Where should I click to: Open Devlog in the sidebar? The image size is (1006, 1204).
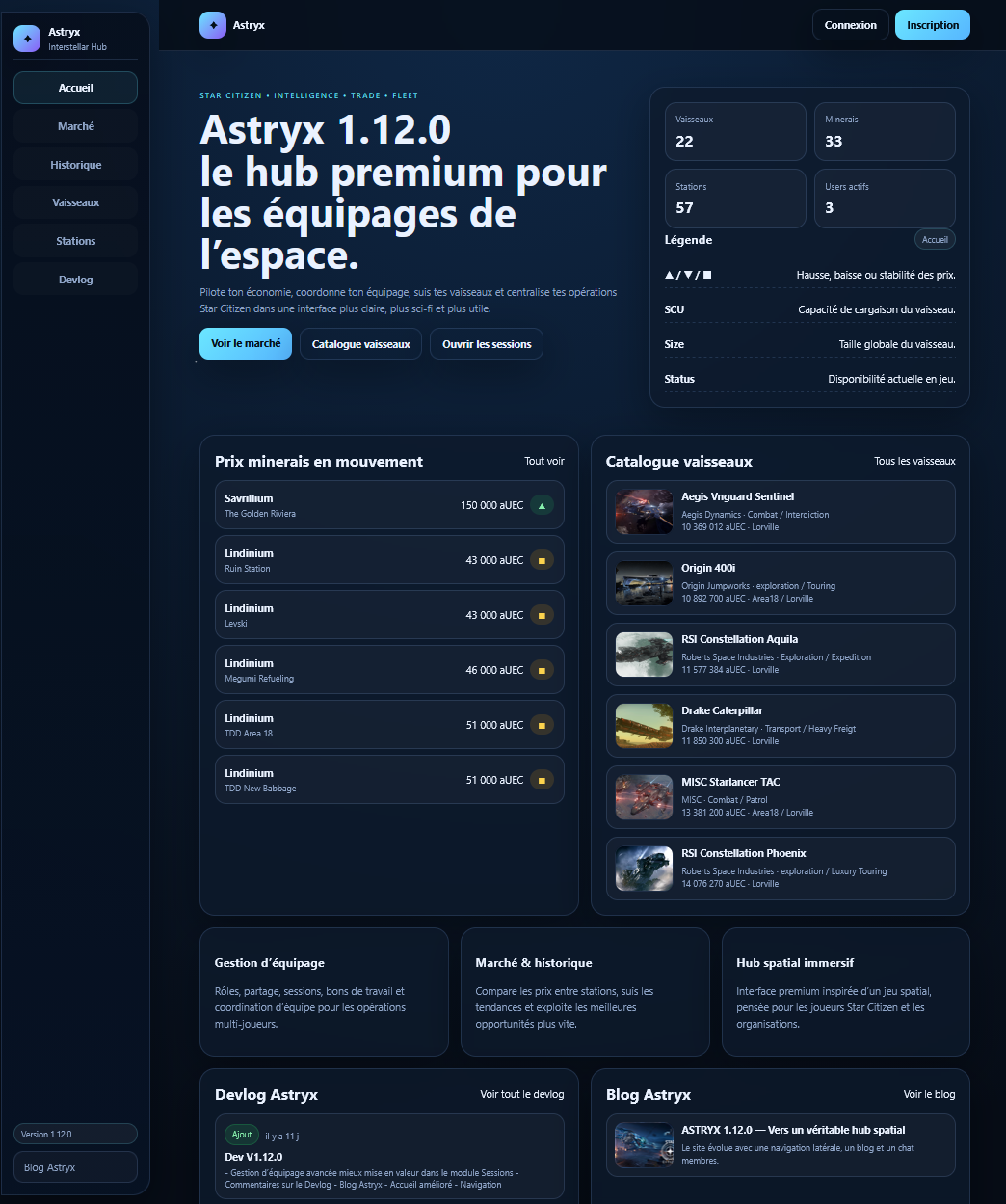point(76,280)
